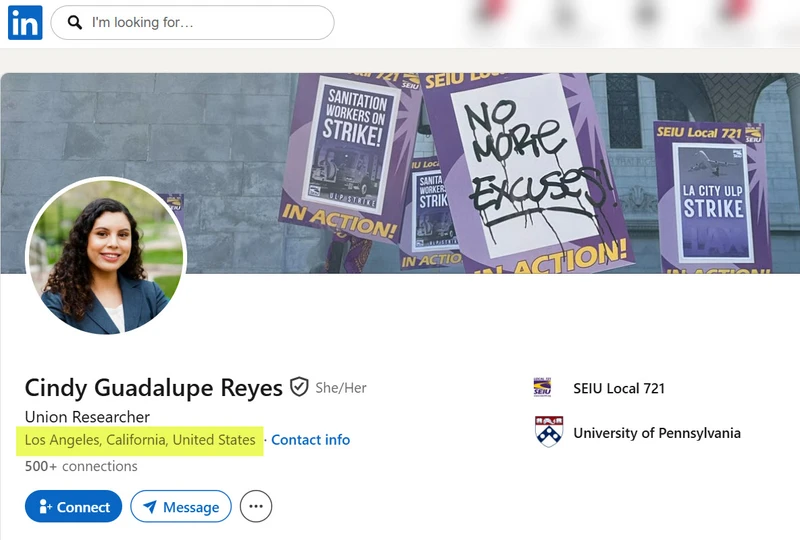Image resolution: width=800 pixels, height=540 pixels.
Task: Open the SEIU Local 721 company link
Action: [x=619, y=388]
